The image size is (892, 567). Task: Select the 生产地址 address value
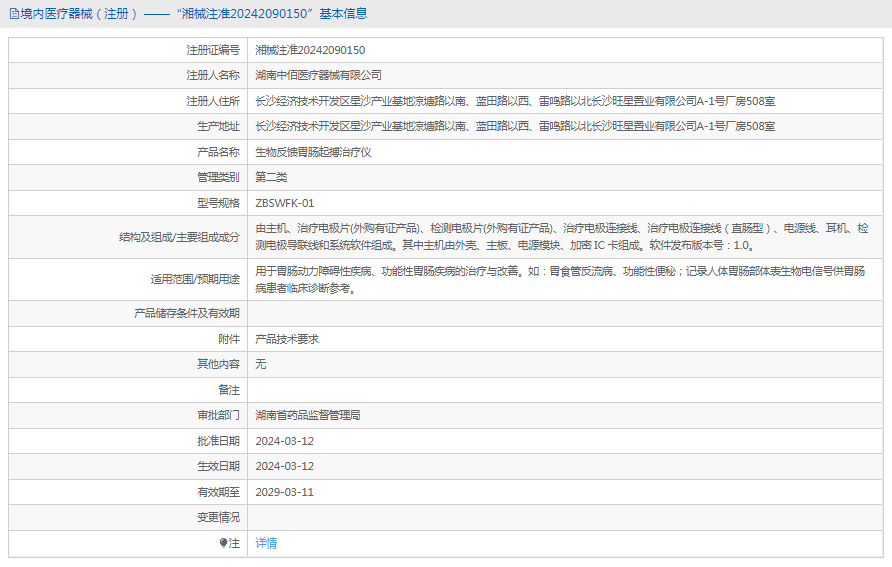click(515, 126)
